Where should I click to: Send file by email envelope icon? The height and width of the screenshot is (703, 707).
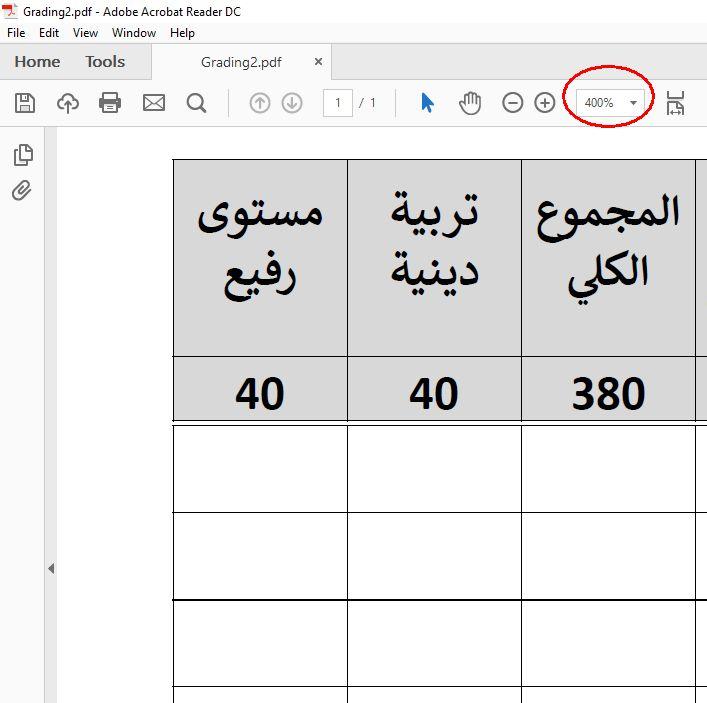tap(154, 103)
